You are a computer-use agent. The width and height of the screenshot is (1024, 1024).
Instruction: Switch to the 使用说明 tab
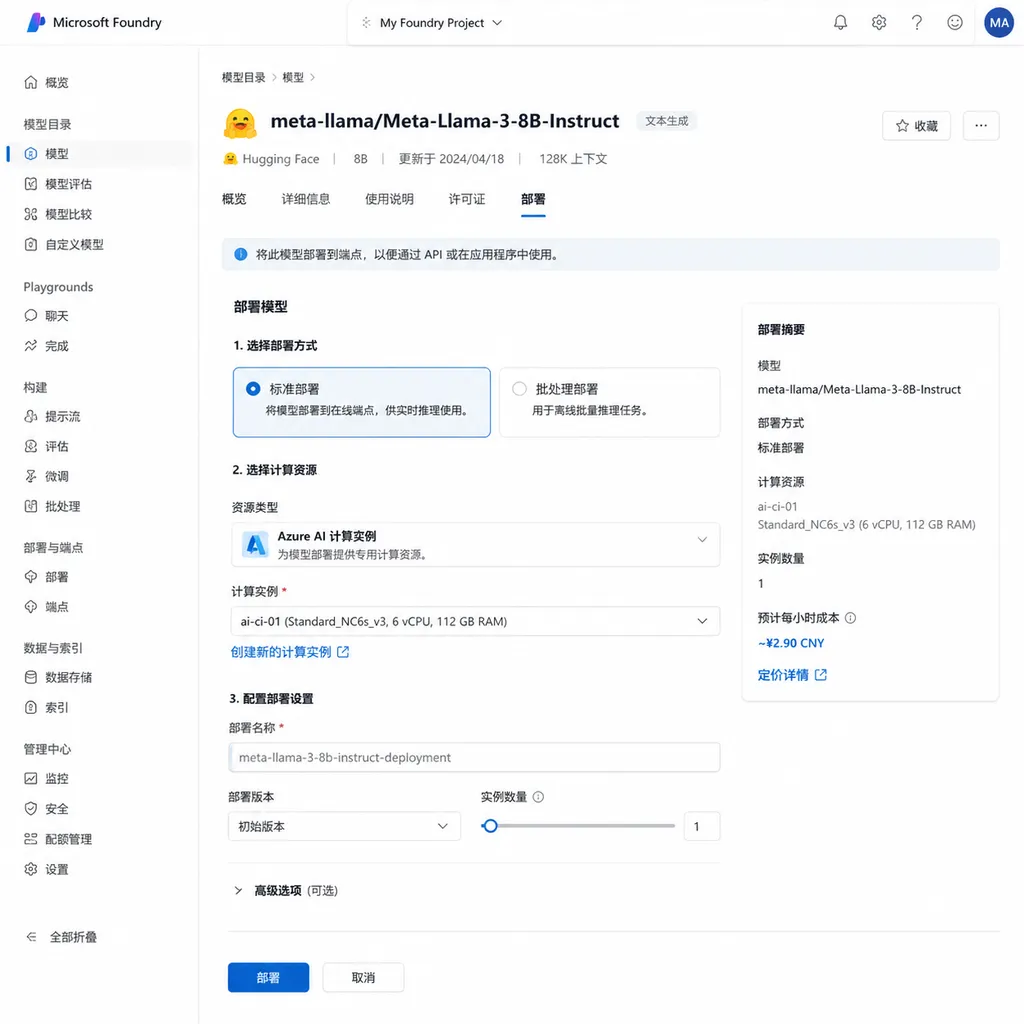click(389, 199)
